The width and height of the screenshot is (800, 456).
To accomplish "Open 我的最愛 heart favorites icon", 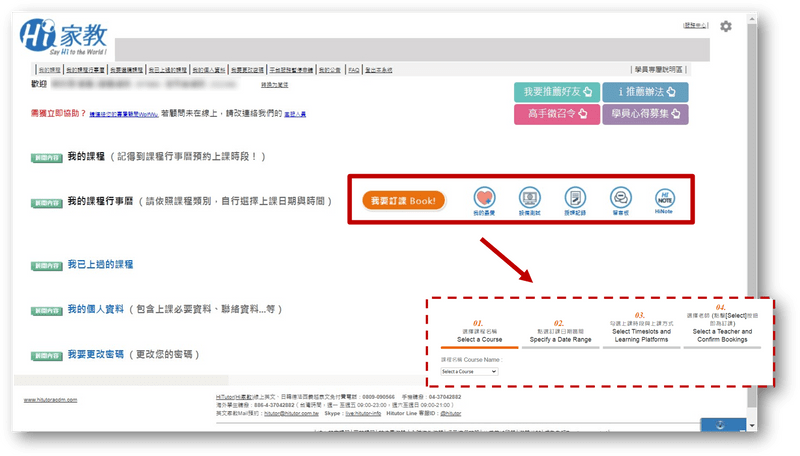I will (x=485, y=198).
